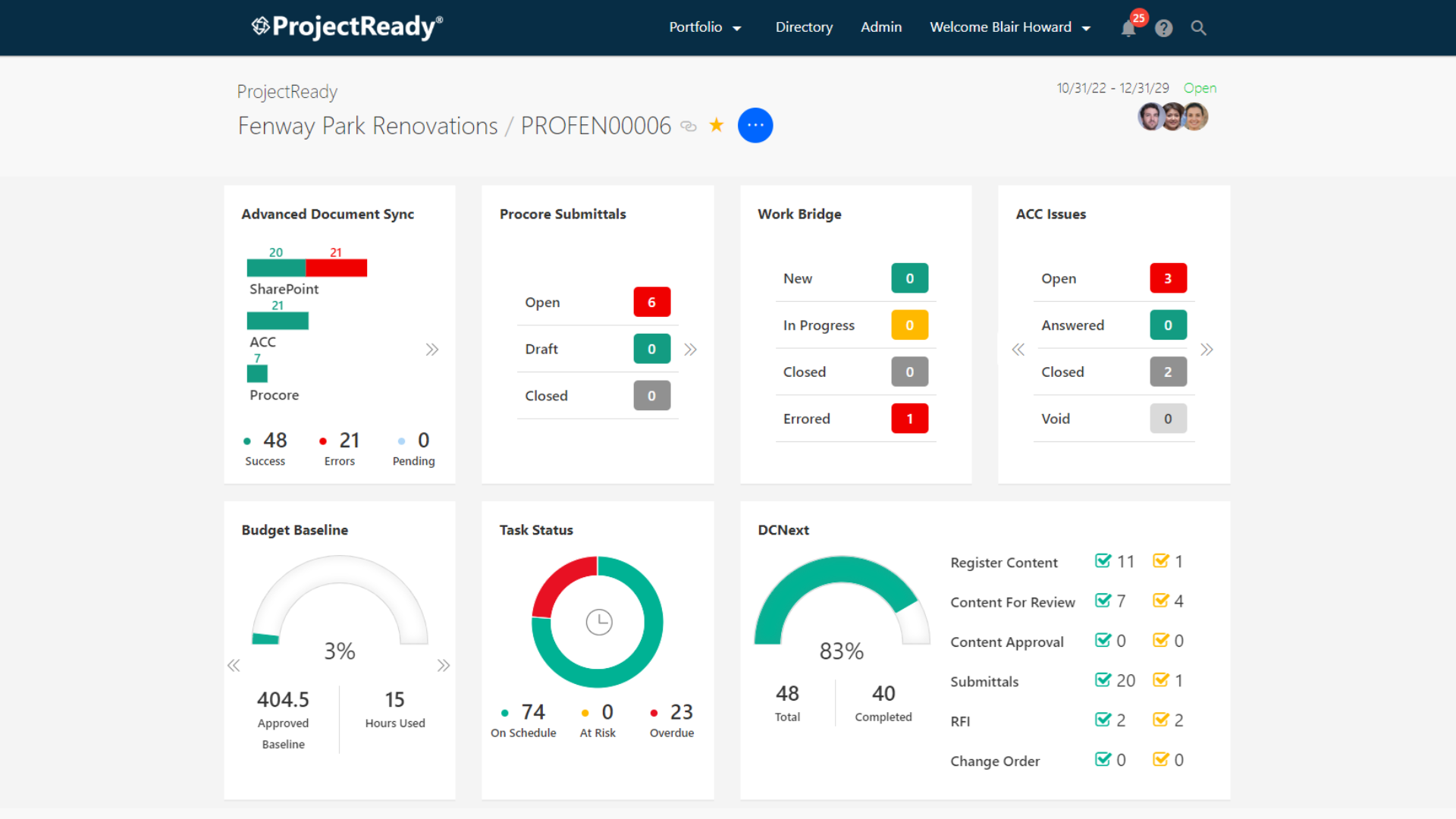Click green checkbox for Register Content
The height and width of the screenshot is (819, 1456).
(x=1103, y=561)
